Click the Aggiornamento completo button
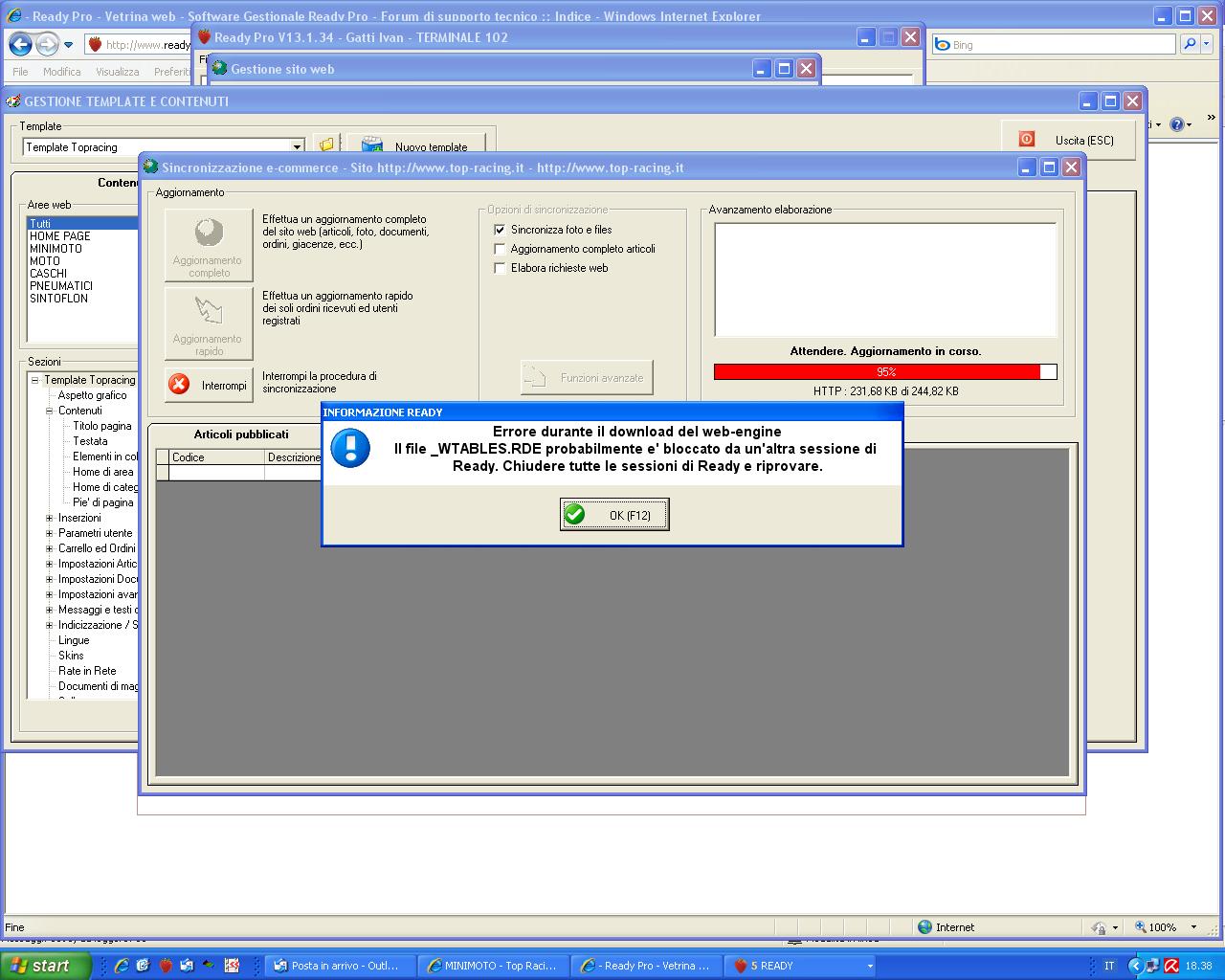 point(209,245)
